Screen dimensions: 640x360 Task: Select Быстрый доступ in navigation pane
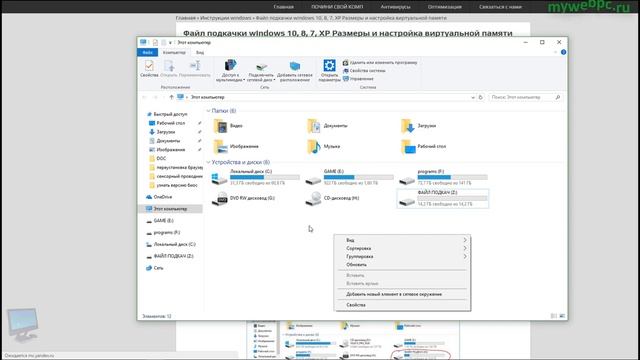click(x=170, y=114)
